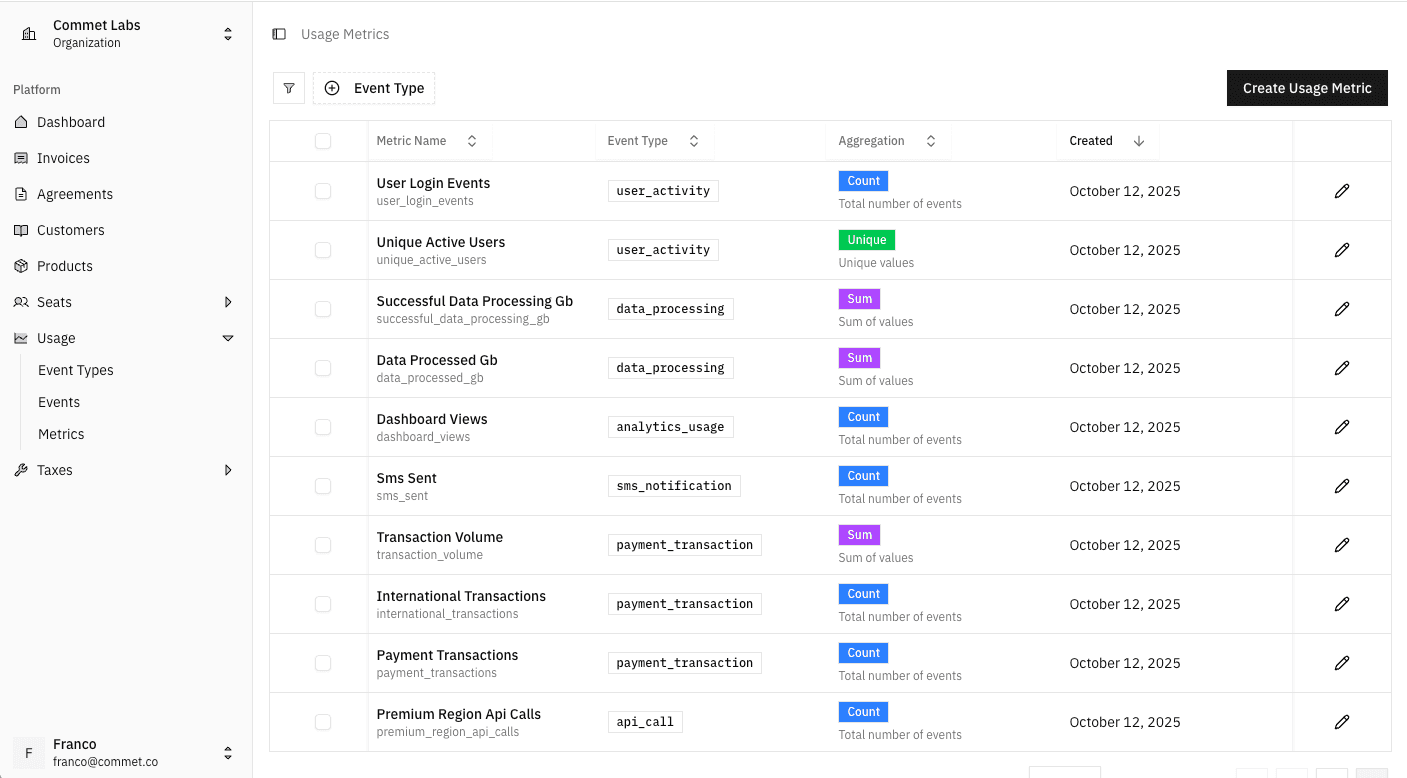Expand the Taxes section in the sidebar

click(228, 470)
